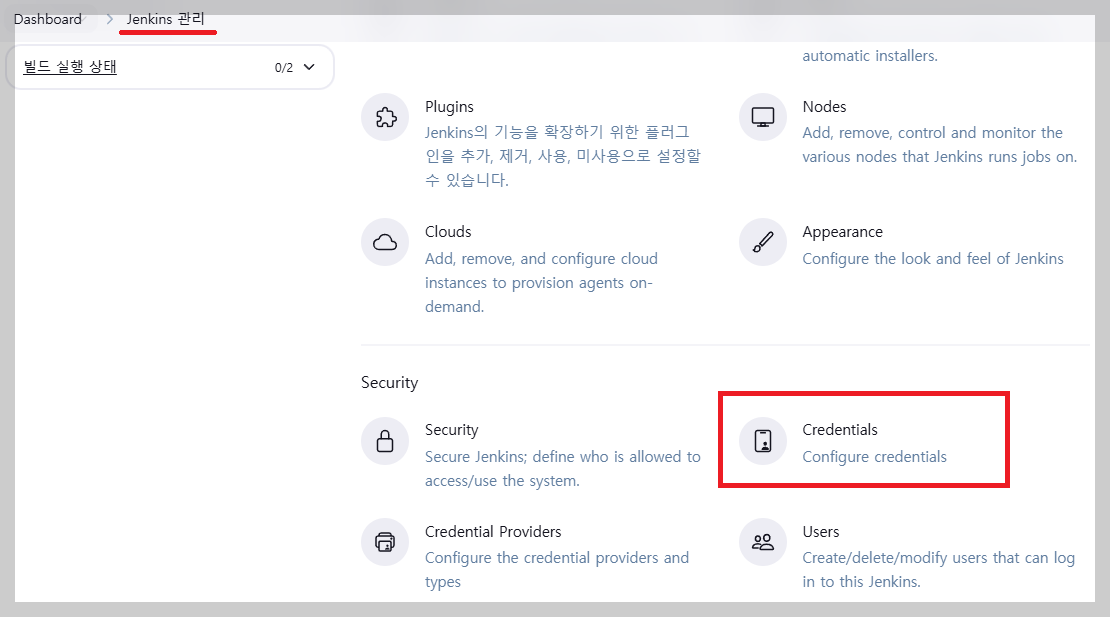Open the Credentials title
Image resolution: width=1110 pixels, height=617 pixels.
click(840, 430)
